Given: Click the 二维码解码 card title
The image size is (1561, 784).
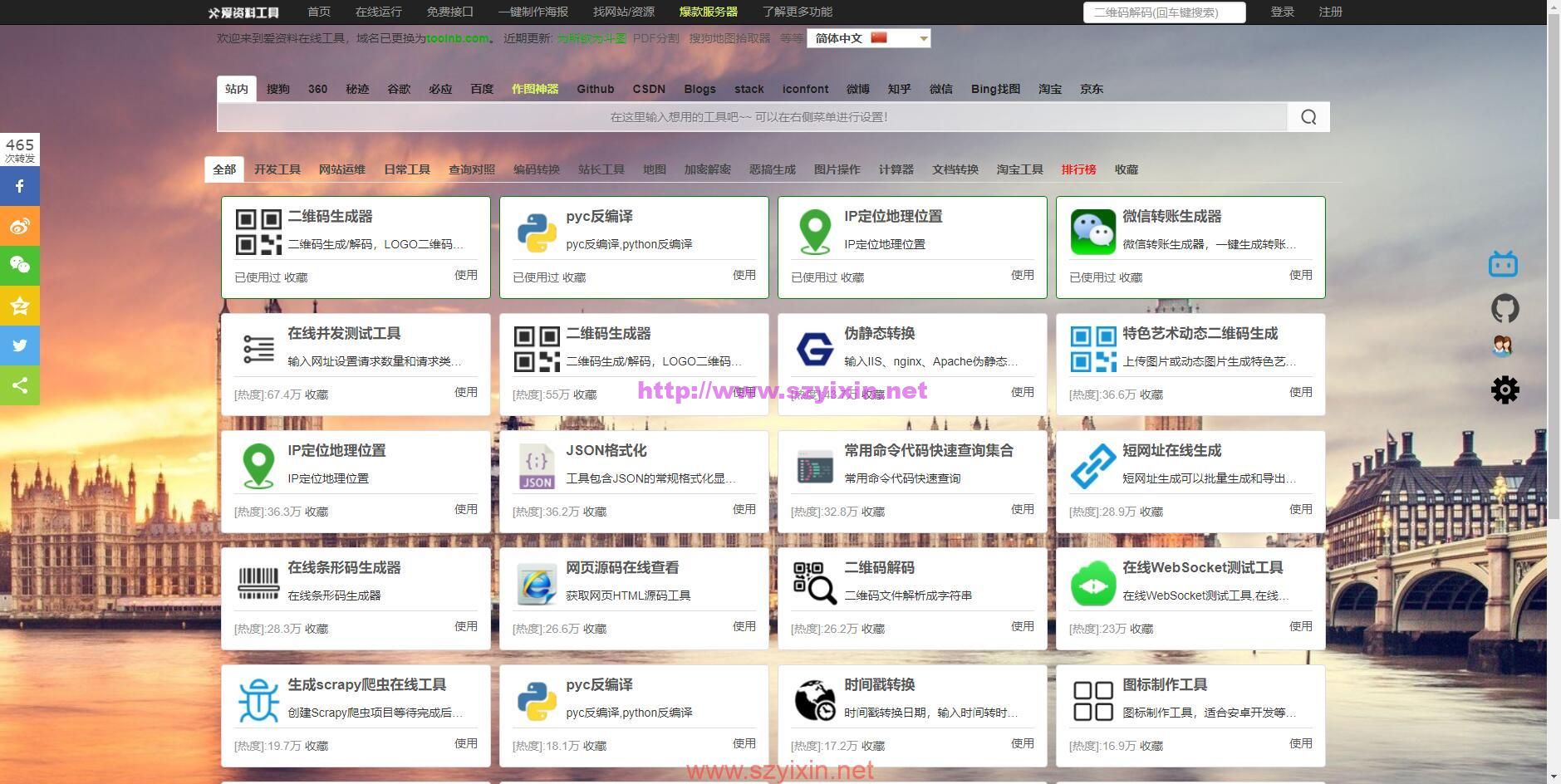Looking at the screenshot, I should (879, 567).
